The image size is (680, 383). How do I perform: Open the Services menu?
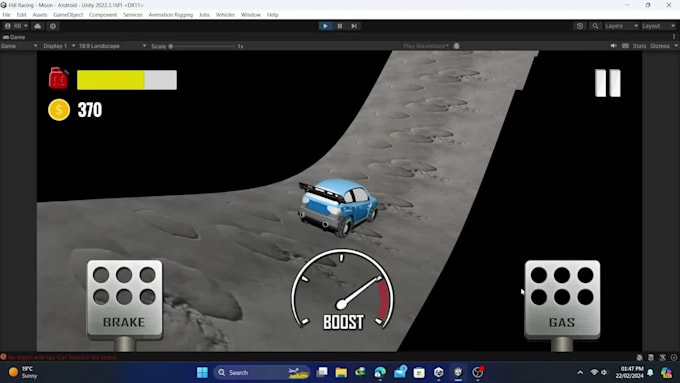(133, 15)
